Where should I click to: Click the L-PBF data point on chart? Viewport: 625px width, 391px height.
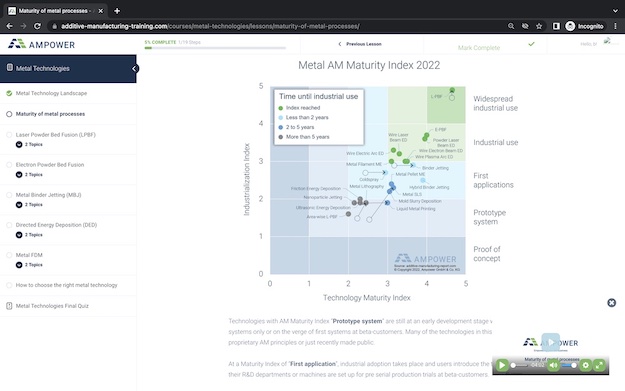point(452,90)
